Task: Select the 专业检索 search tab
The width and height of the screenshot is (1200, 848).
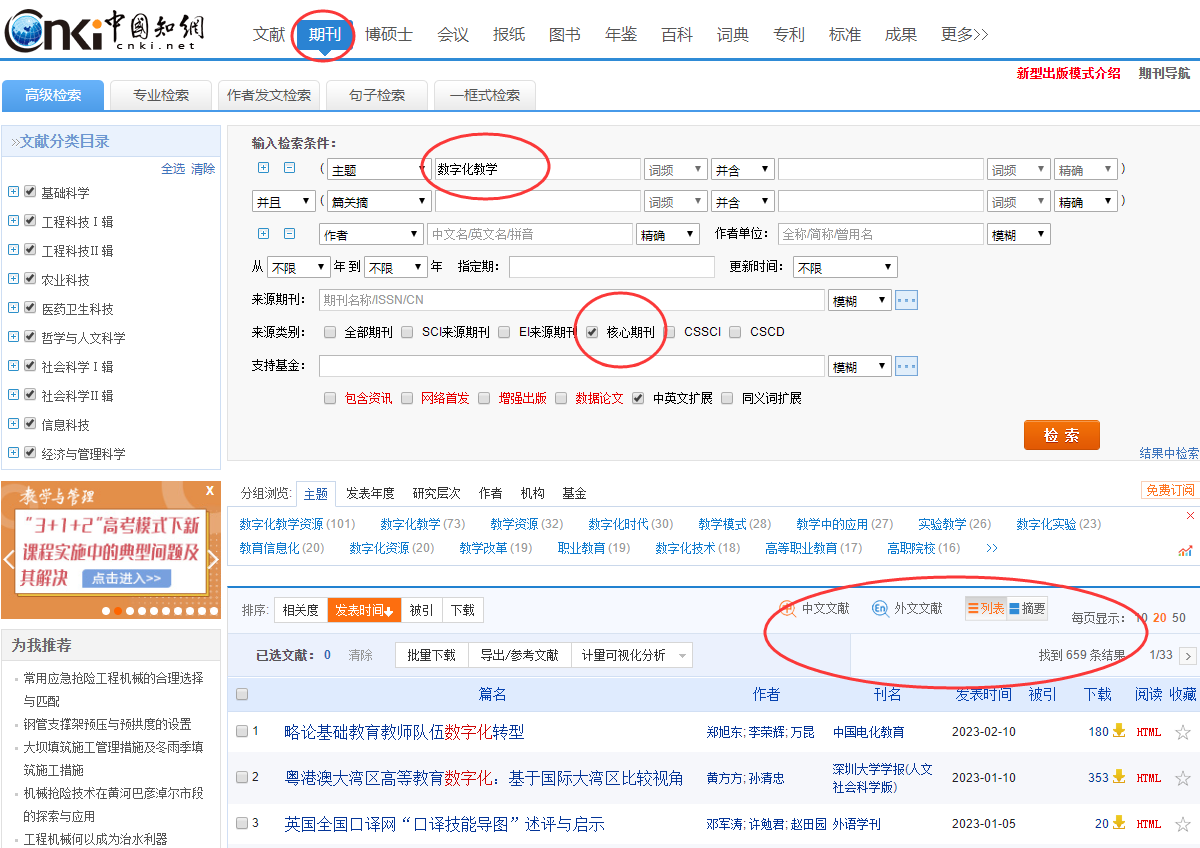Action: [x=161, y=95]
